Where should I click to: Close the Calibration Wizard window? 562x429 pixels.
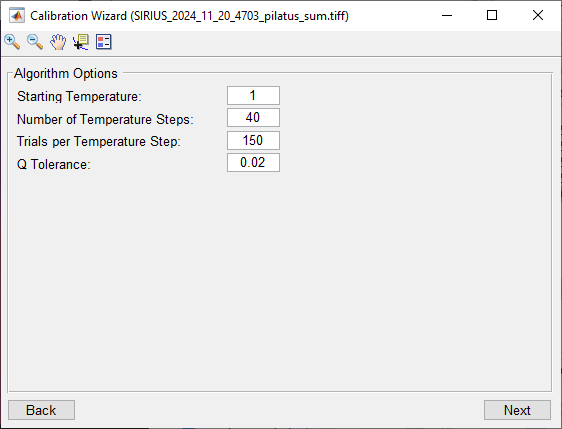[x=538, y=15]
